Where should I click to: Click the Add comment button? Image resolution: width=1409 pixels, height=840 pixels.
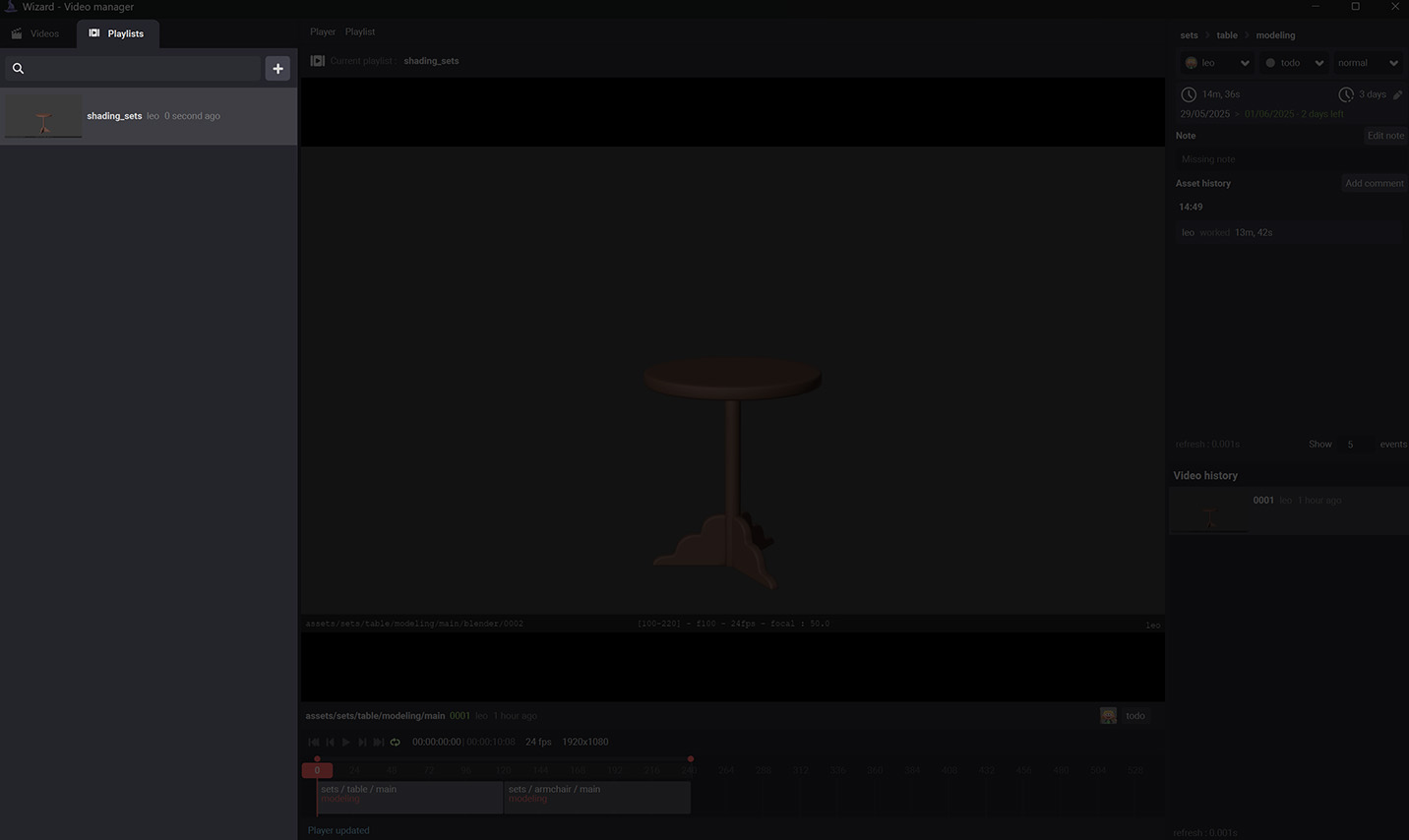(1374, 183)
